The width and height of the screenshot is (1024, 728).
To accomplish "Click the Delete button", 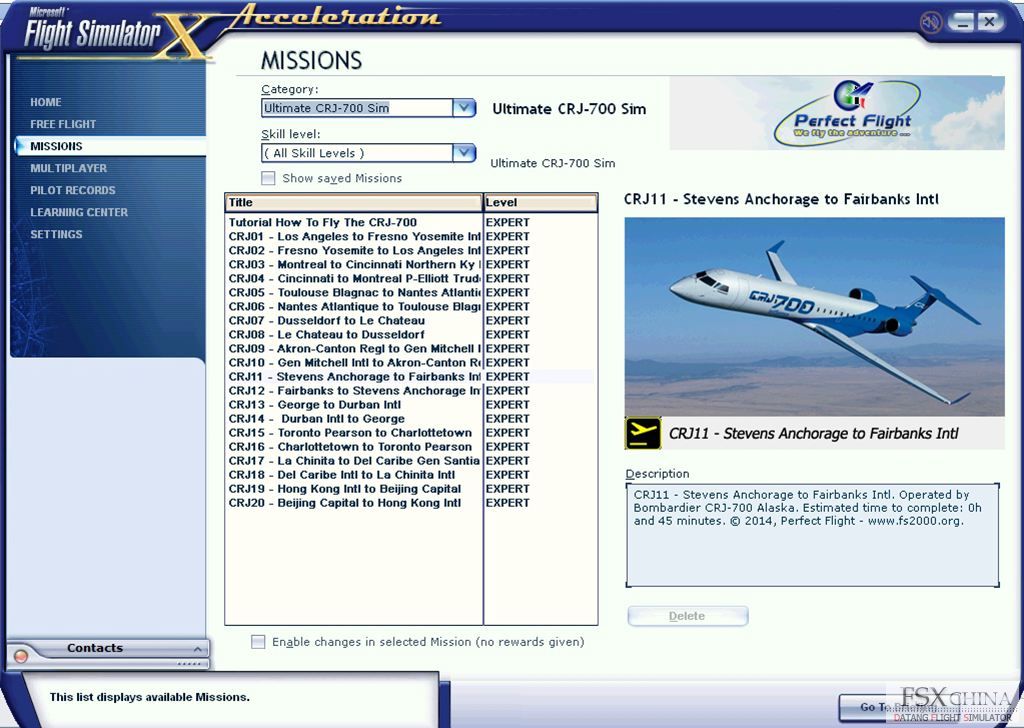I will [688, 616].
